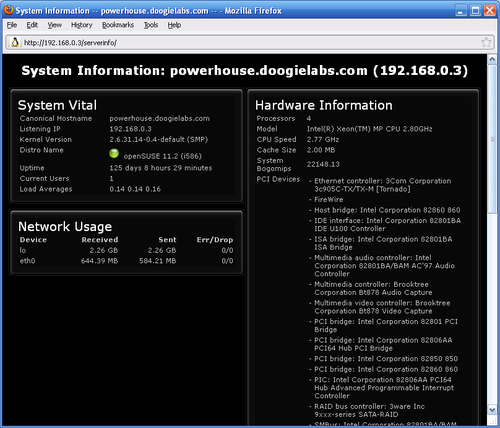
Task: Click Multimedia audio controller AC'97 entry
Action: pyautogui.click(x=385, y=266)
